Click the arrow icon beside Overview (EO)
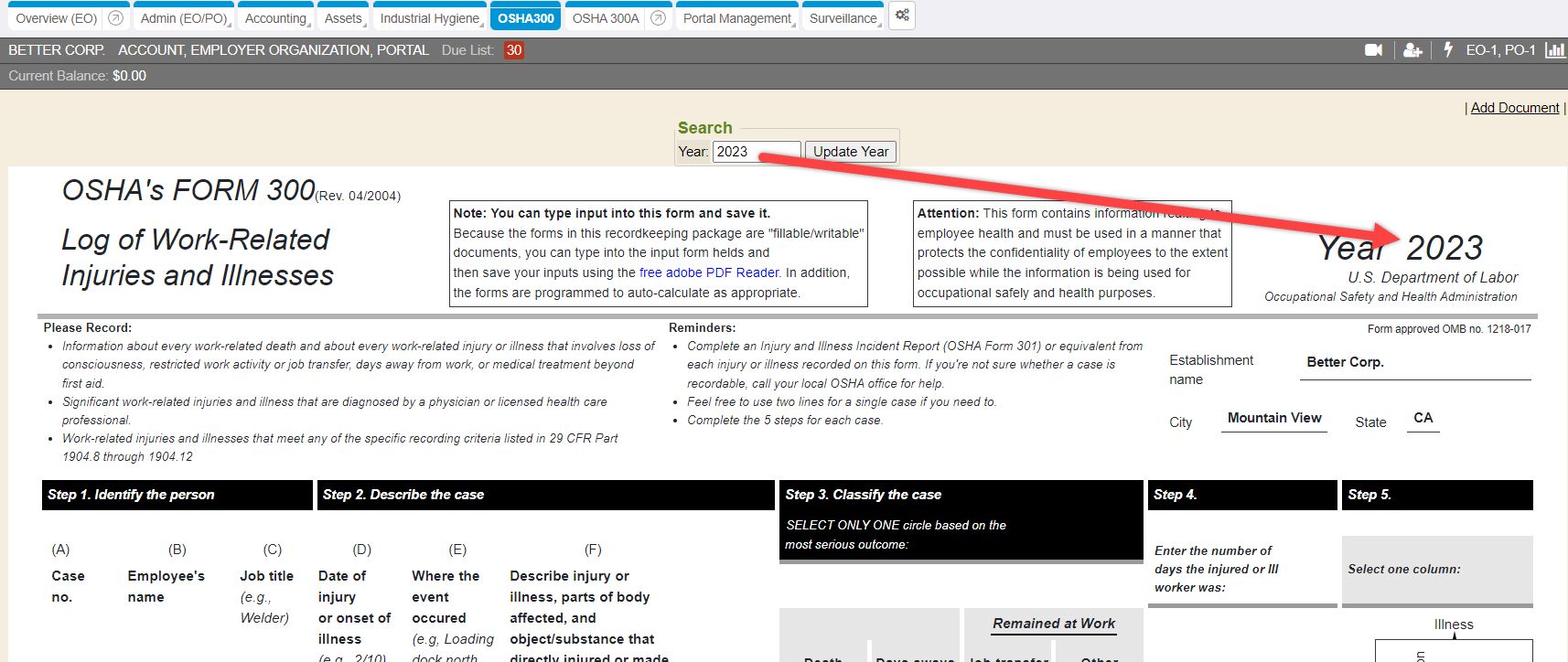This screenshot has height=662, width=1568. (115, 18)
